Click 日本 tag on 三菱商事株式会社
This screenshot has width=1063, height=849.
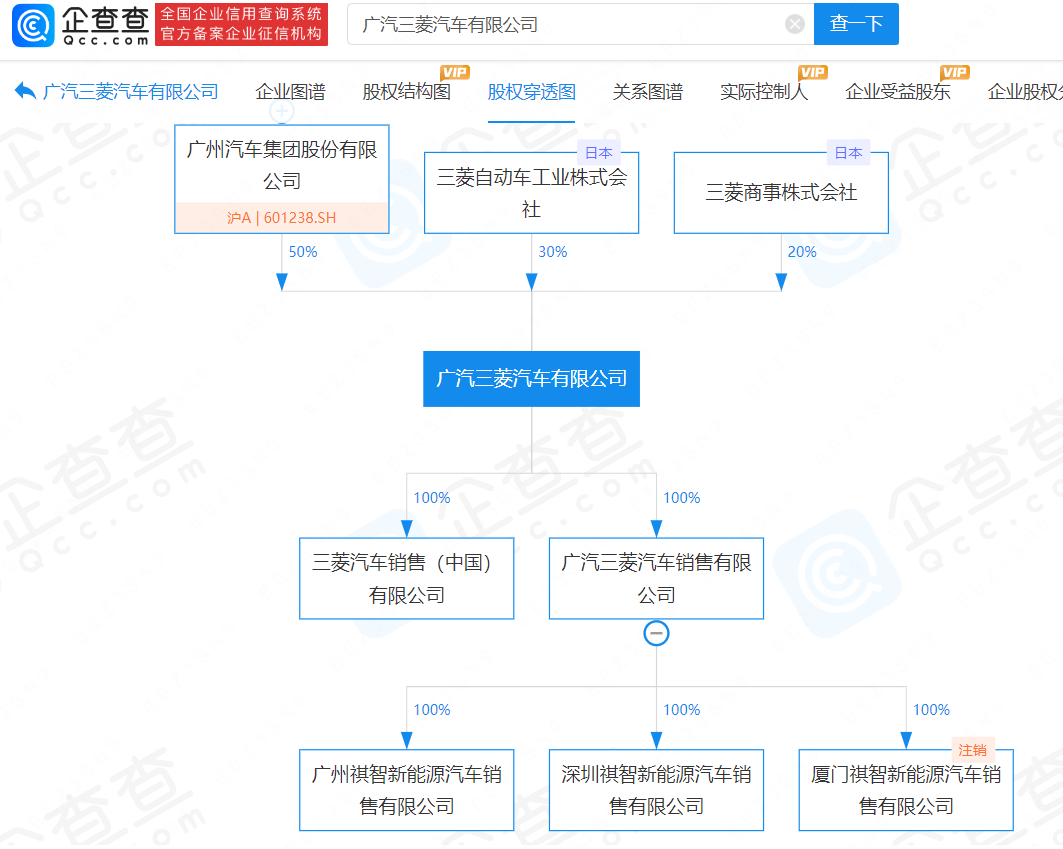pyautogui.click(x=848, y=153)
